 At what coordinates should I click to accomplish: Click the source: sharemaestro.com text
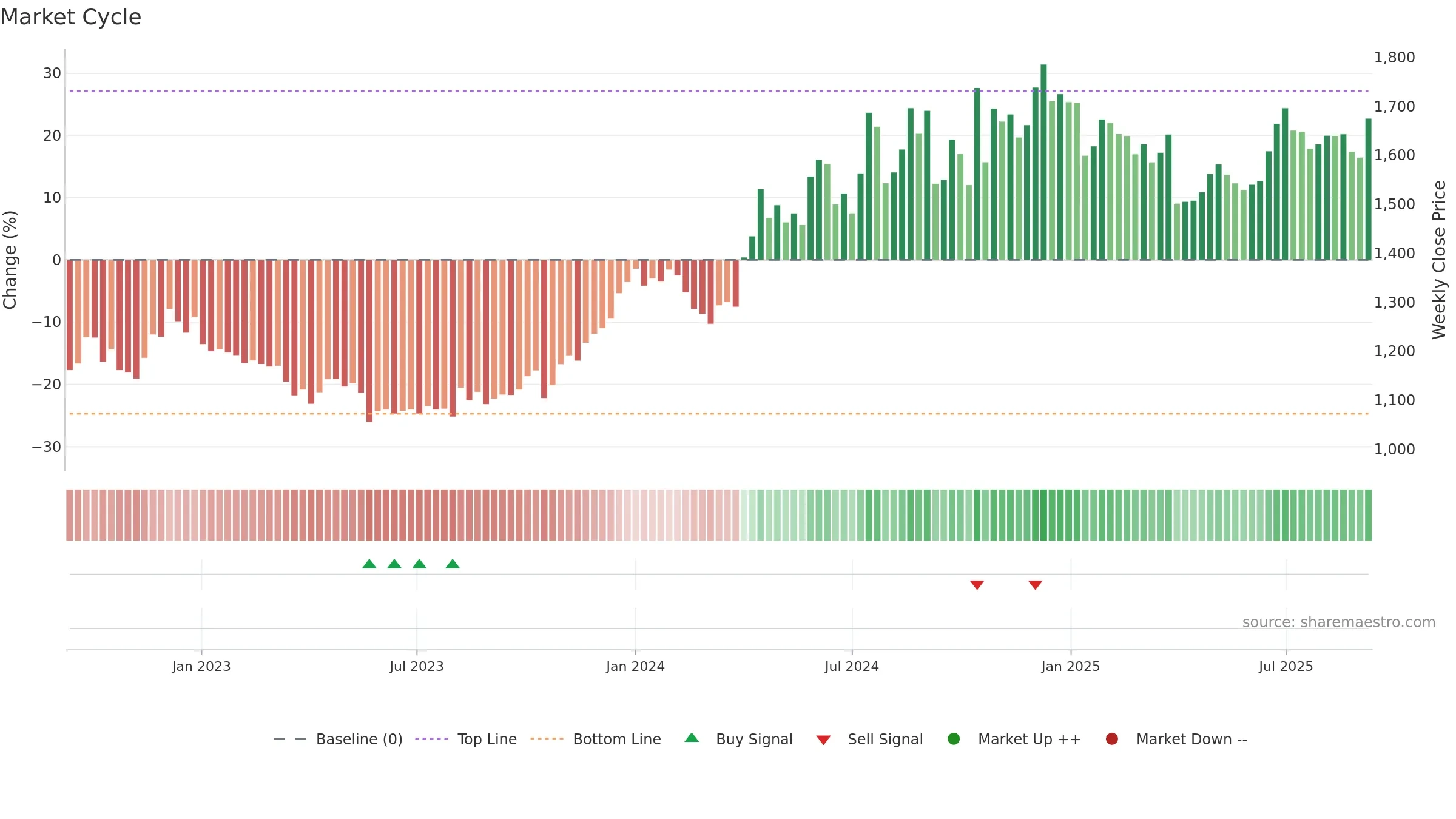(1339, 622)
